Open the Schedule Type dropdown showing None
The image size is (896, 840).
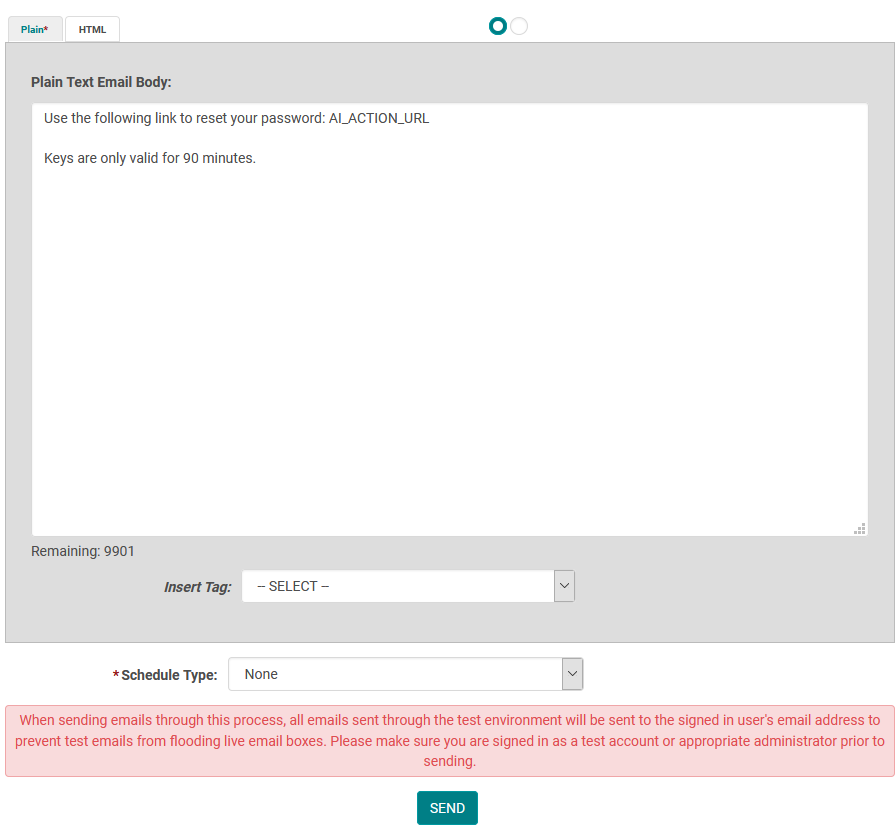[x=406, y=674]
